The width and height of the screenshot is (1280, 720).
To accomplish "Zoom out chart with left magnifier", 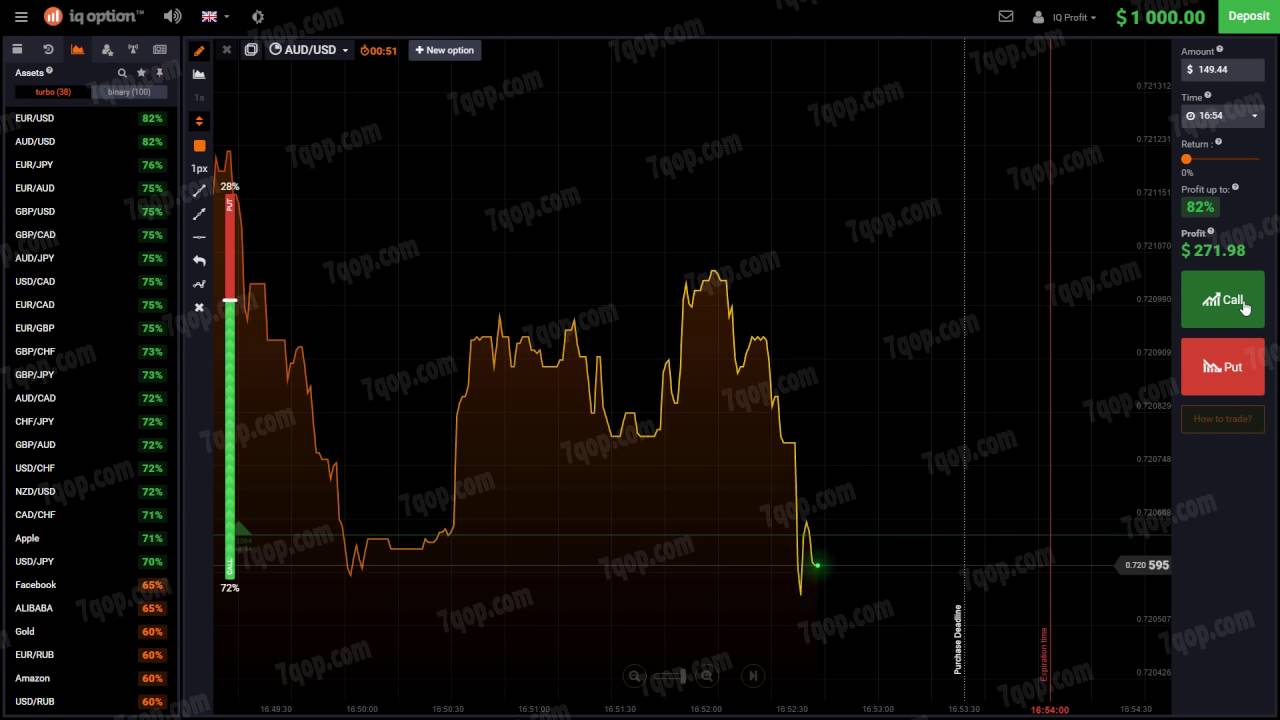I will [x=634, y=676].
